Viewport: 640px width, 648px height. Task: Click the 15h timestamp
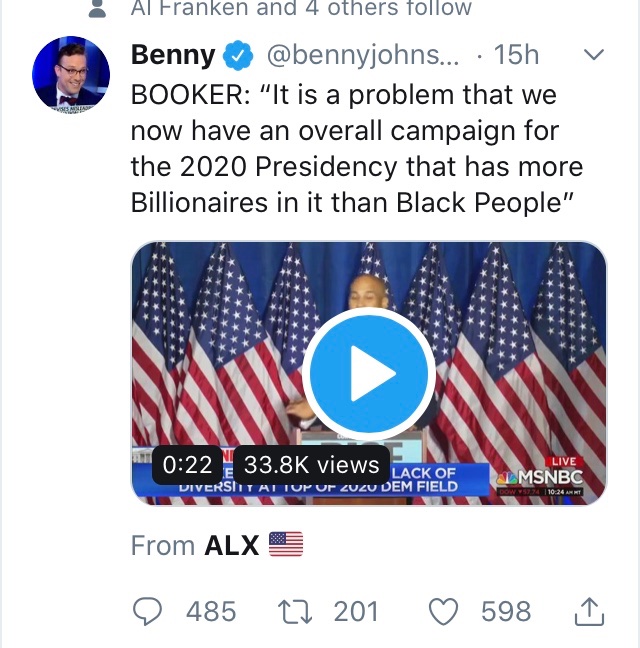point(516,57)
